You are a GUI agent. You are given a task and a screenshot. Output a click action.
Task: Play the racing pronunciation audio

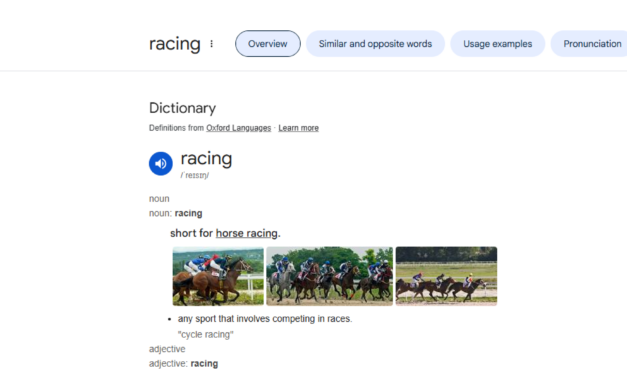click(x=161, y=163)
